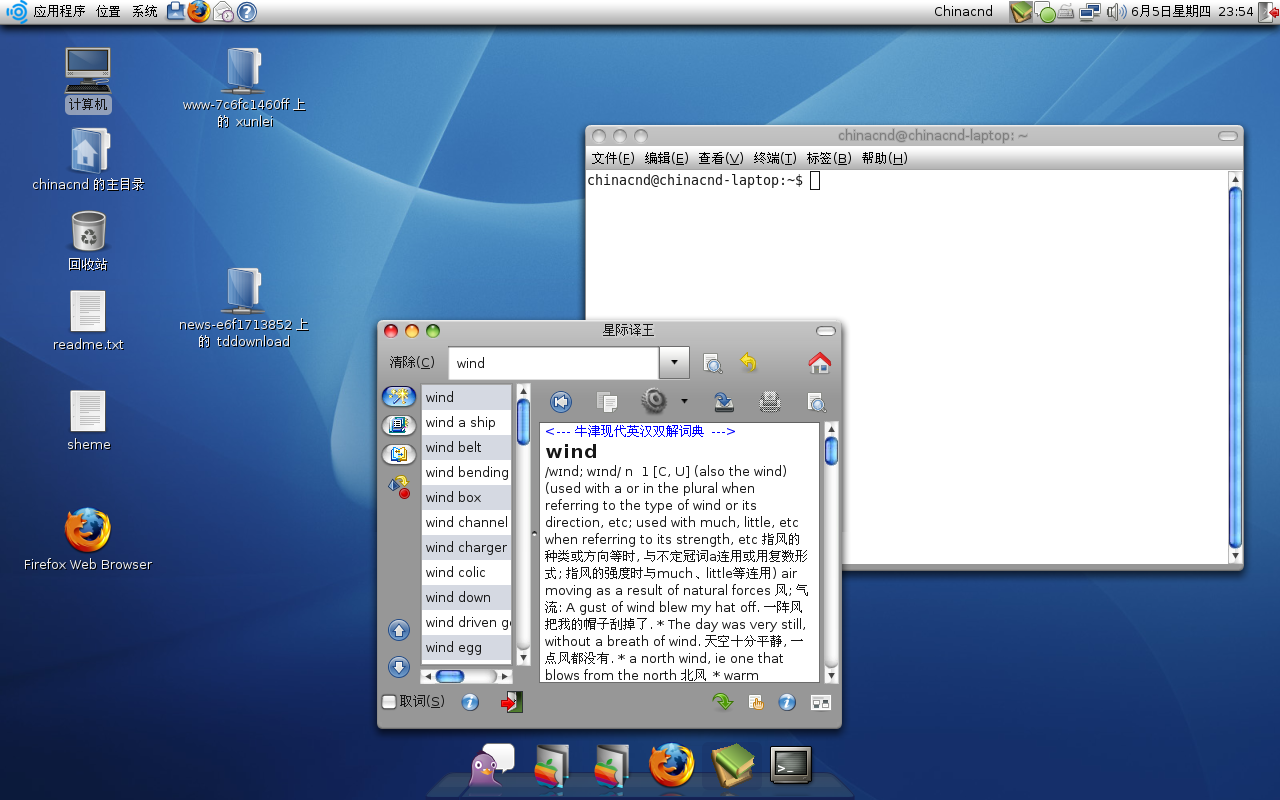Open dropdown arrow next to gear icon
The height and width of the screenshot is (800, 1280).
[x=684, y=402]
